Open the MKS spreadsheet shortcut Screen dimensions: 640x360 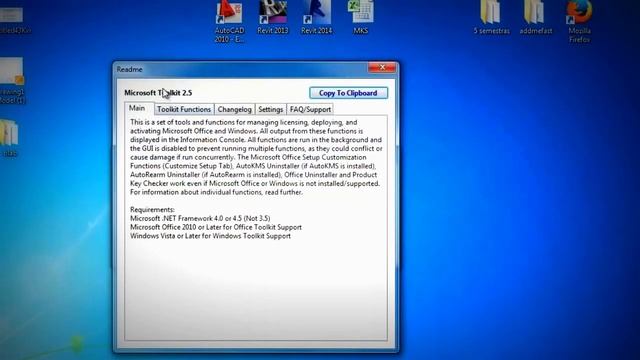pos(360,17)
